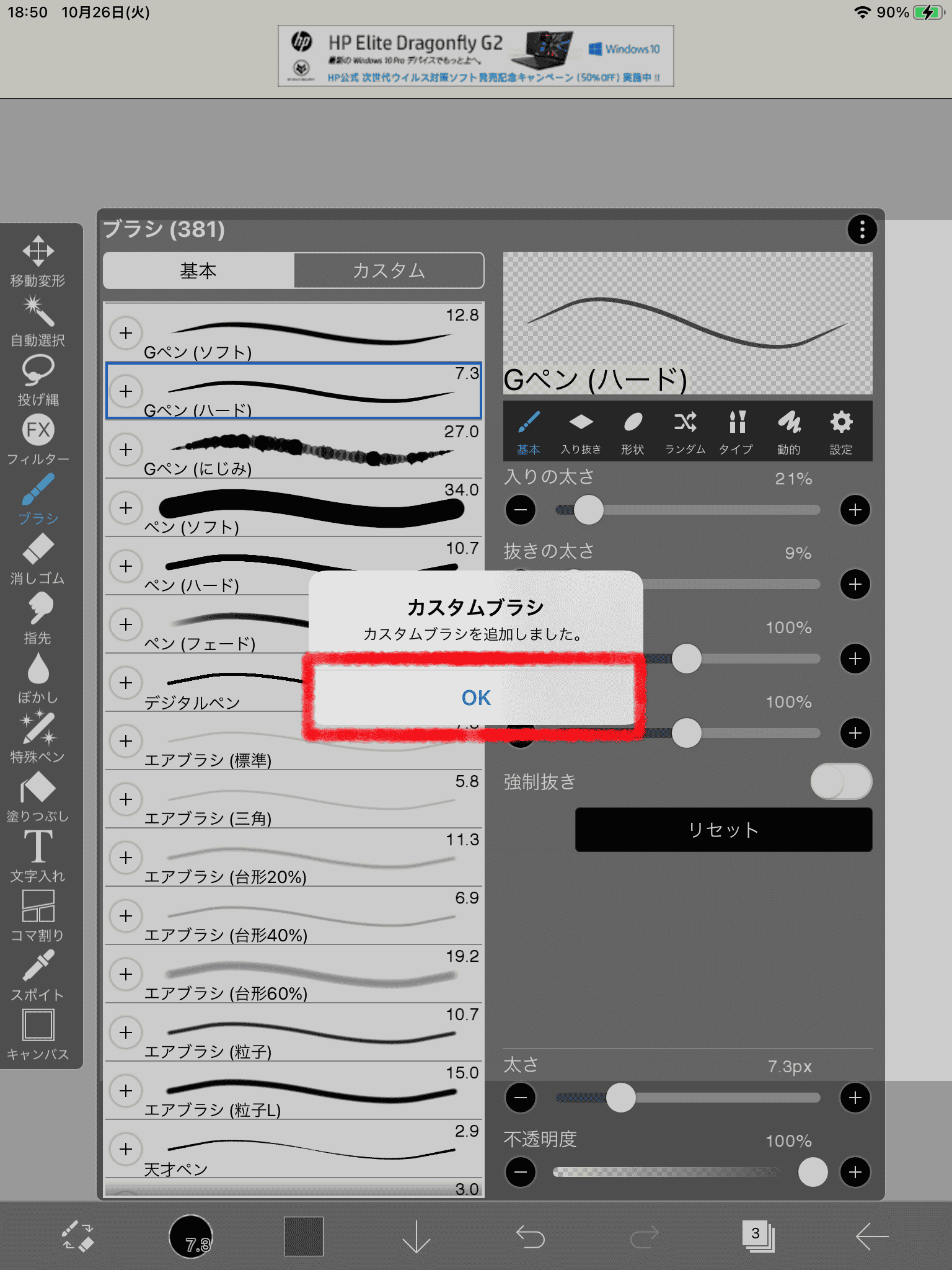
Task: Click the 太さ thickness slider handle
Action: click(x=620, y=1098)
